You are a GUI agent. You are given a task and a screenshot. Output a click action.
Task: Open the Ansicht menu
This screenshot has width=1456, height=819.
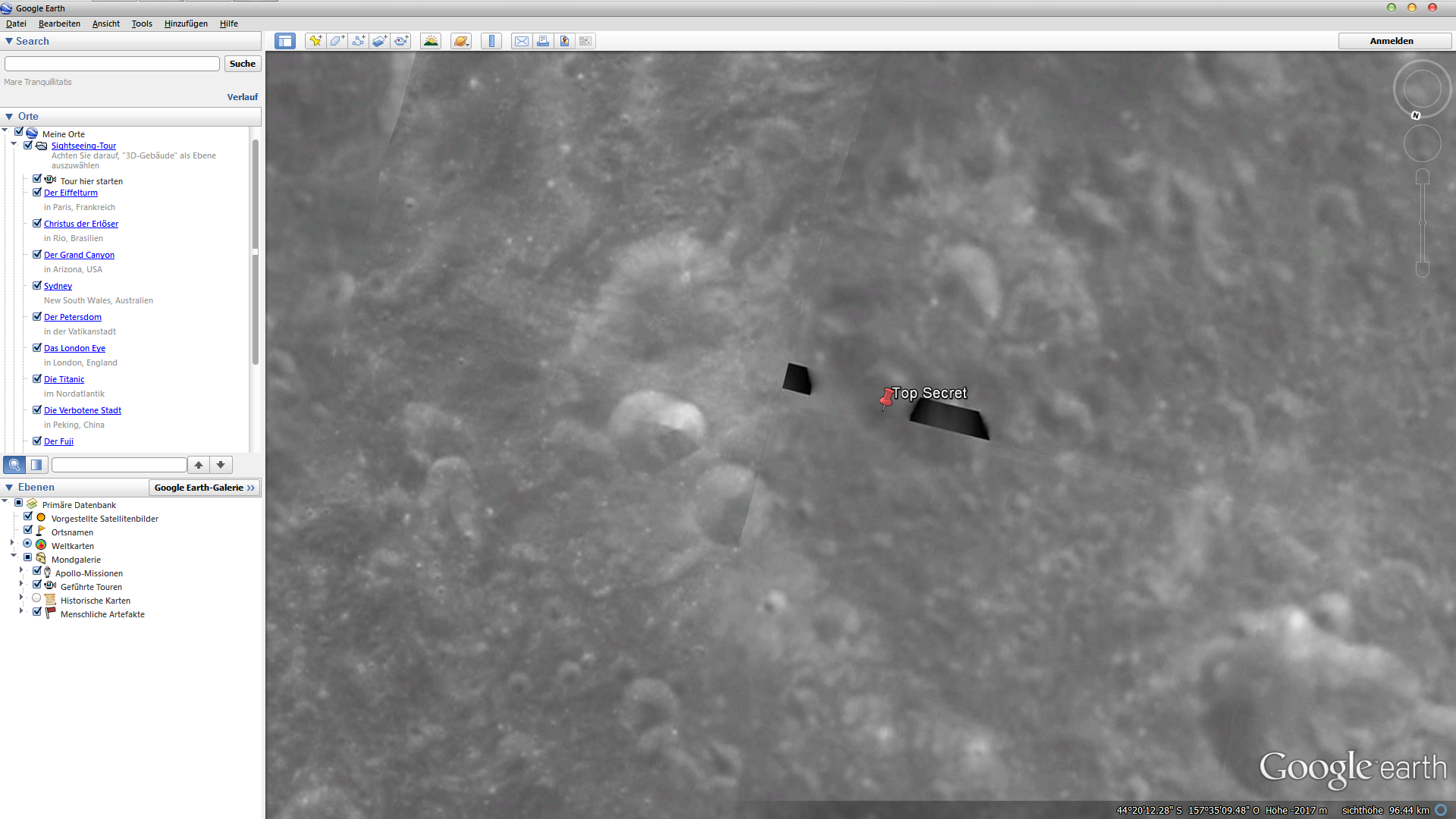105,24
